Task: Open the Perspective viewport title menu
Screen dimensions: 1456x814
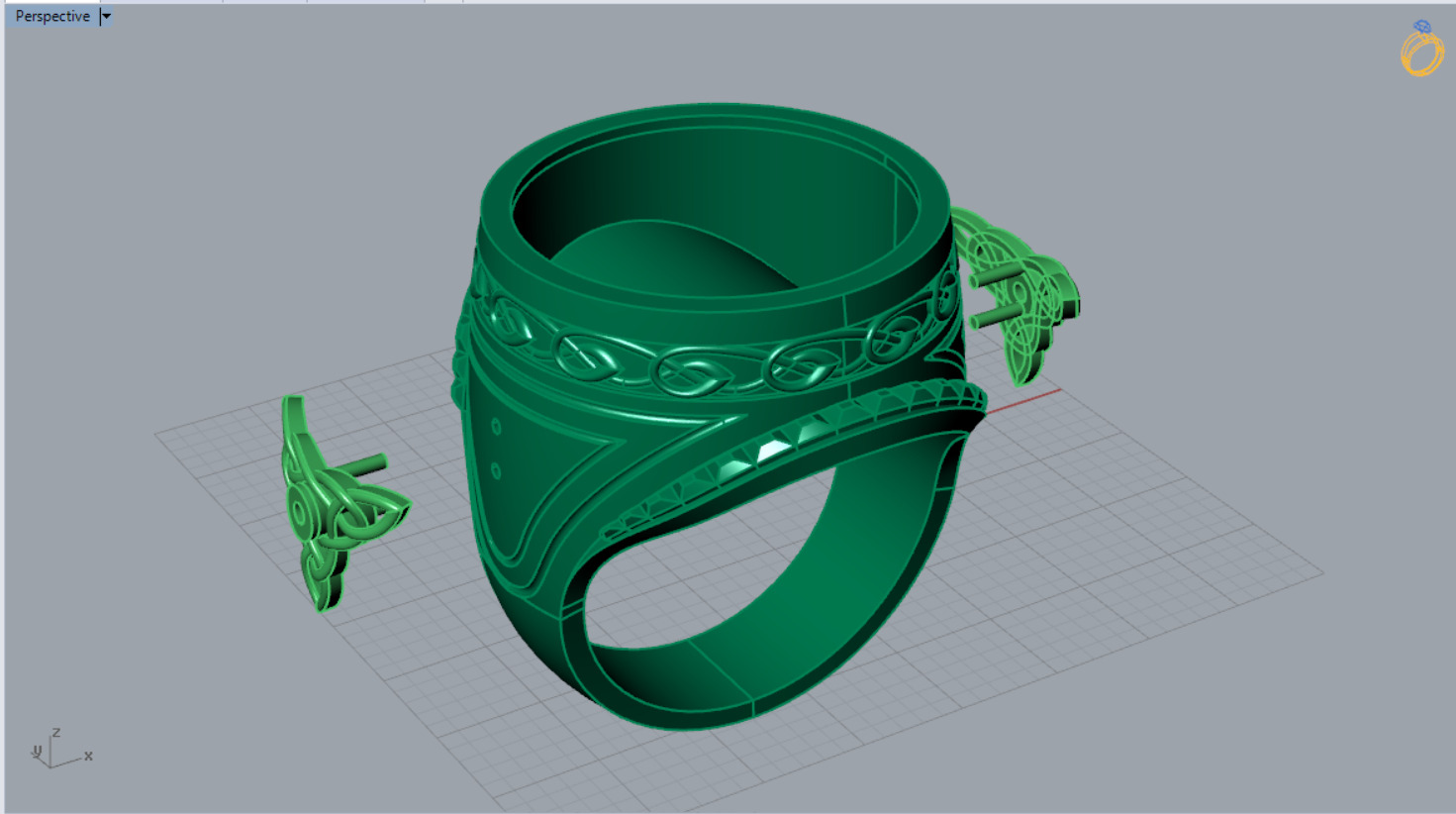Action: coord(52,16)
